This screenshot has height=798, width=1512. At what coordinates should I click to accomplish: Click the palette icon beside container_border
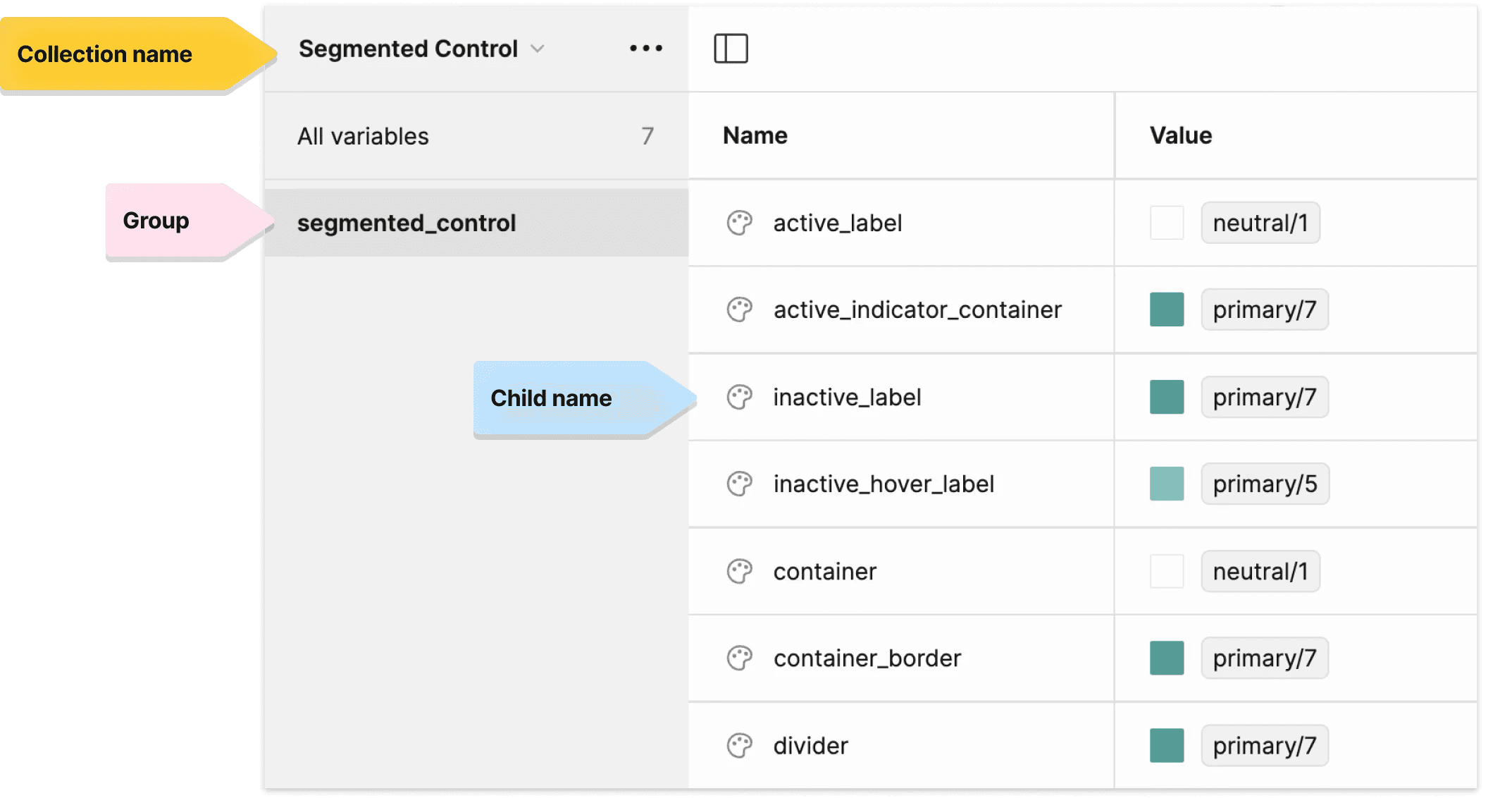pyautogui.click(x=739, y=658)
